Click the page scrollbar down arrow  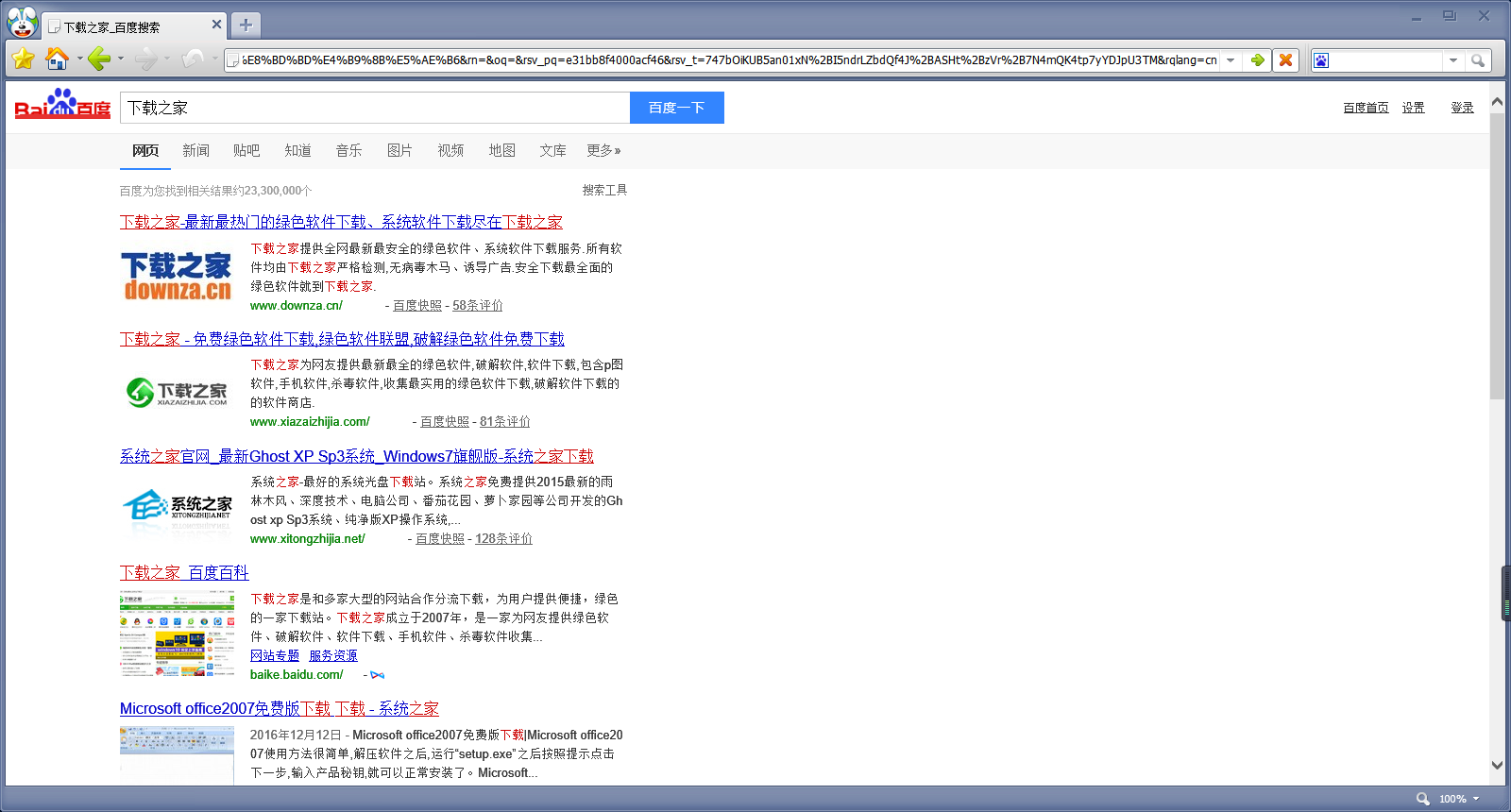coord(1497,765)
